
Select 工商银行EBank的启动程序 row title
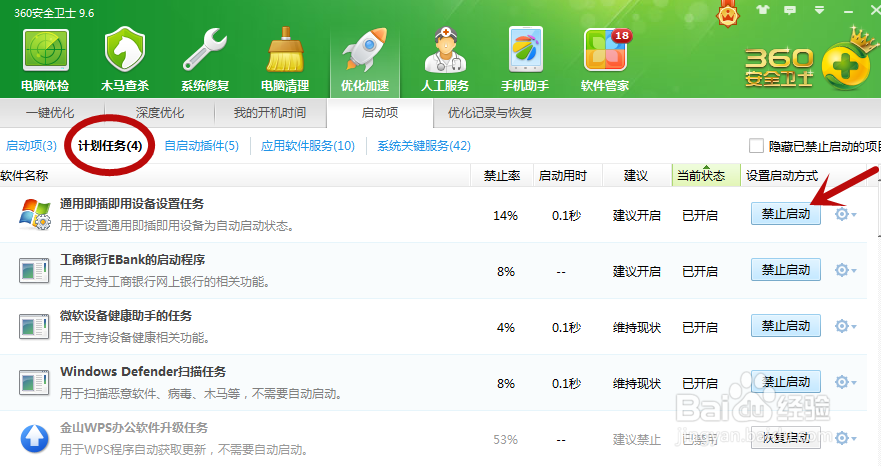(x=133, y=260)
